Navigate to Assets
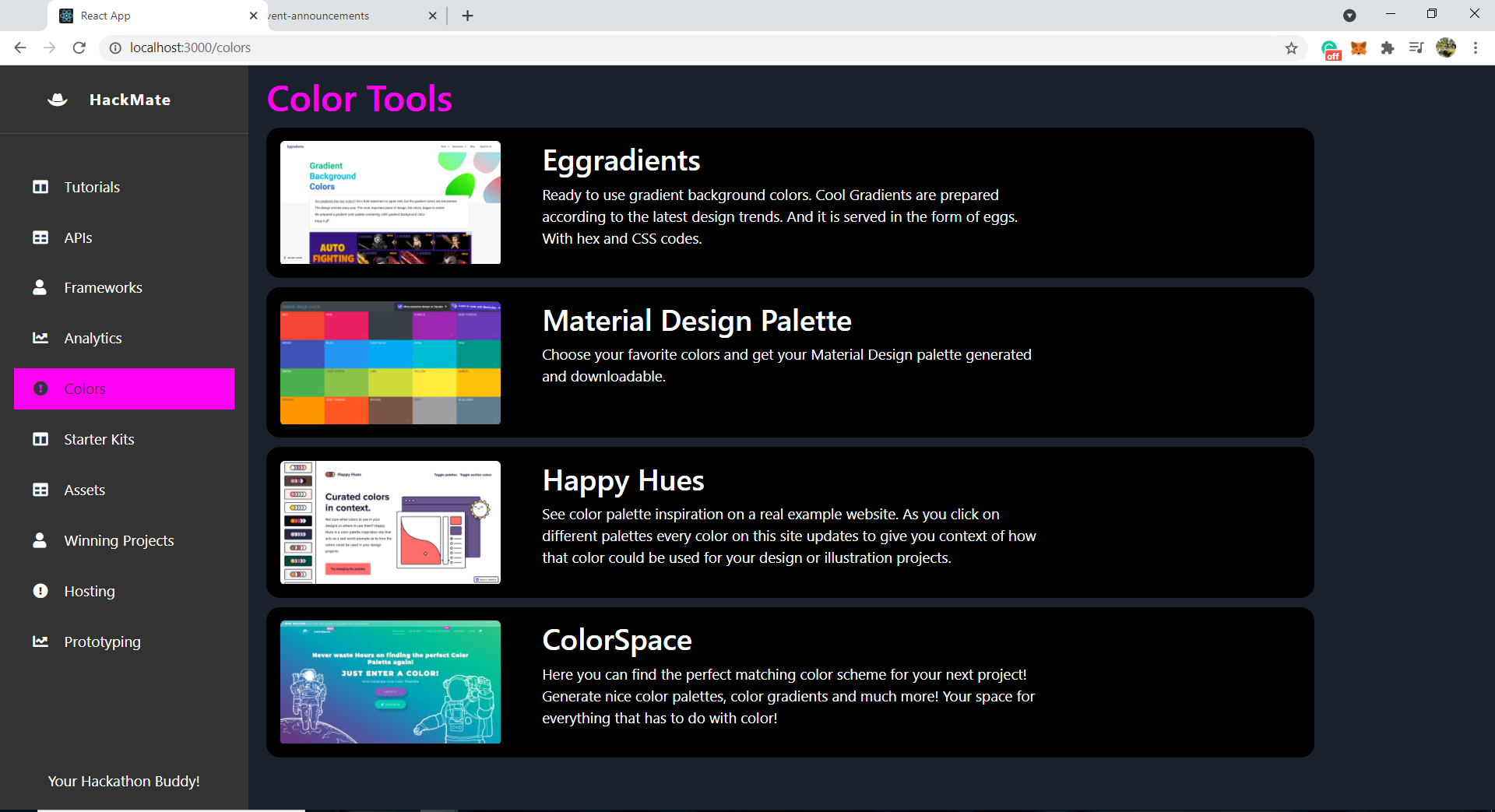 (x=124, y=490)
